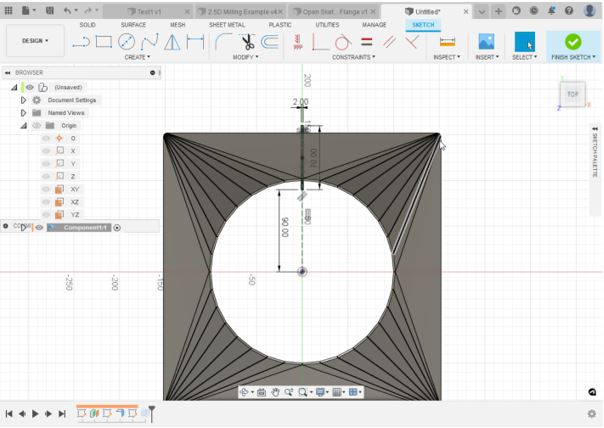Toggle visibility of the Origin folder
This screenshot has height=428, width=604.
(37, 125)
